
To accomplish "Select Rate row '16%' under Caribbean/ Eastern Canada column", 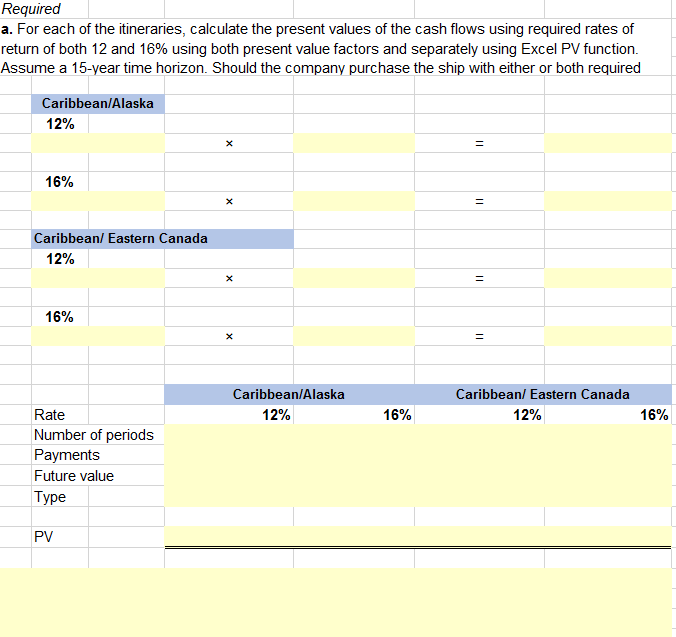I will coord(654,415).
